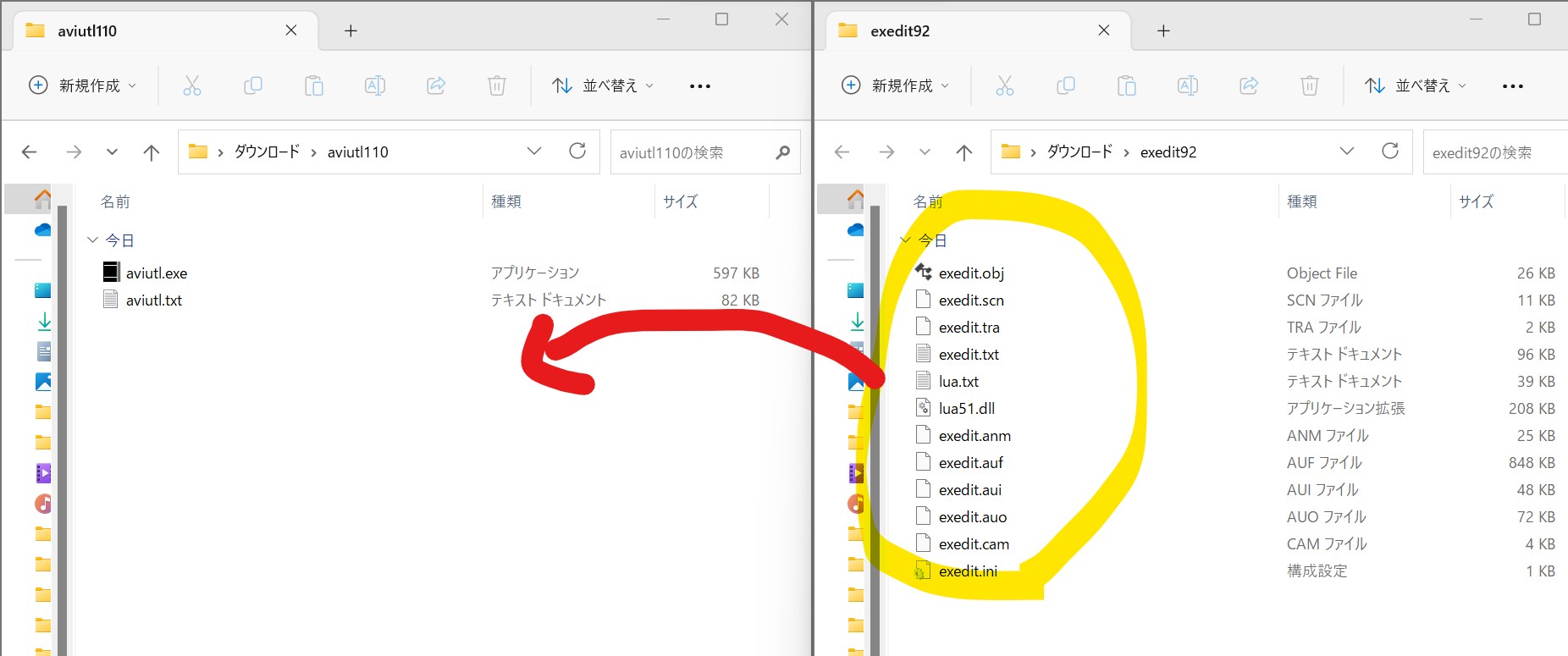Go forward in aviutl110 window
Viewport: 1568px width, 656px height.
click(x=75, y=152)
